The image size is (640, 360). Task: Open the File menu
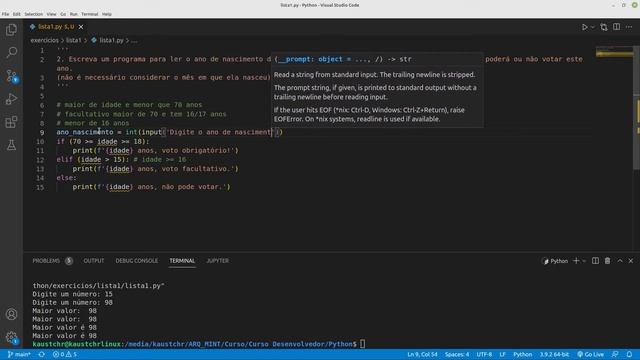click(5, 14)
